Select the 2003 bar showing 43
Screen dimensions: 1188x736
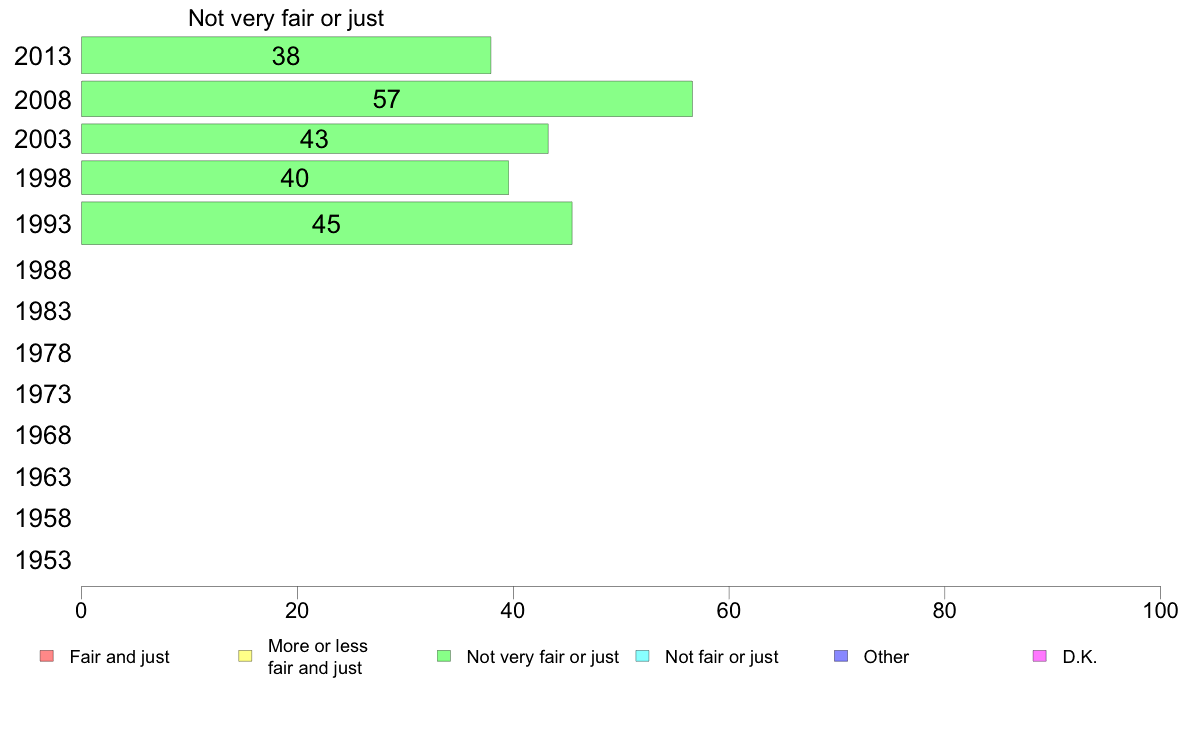click(314, 139)
